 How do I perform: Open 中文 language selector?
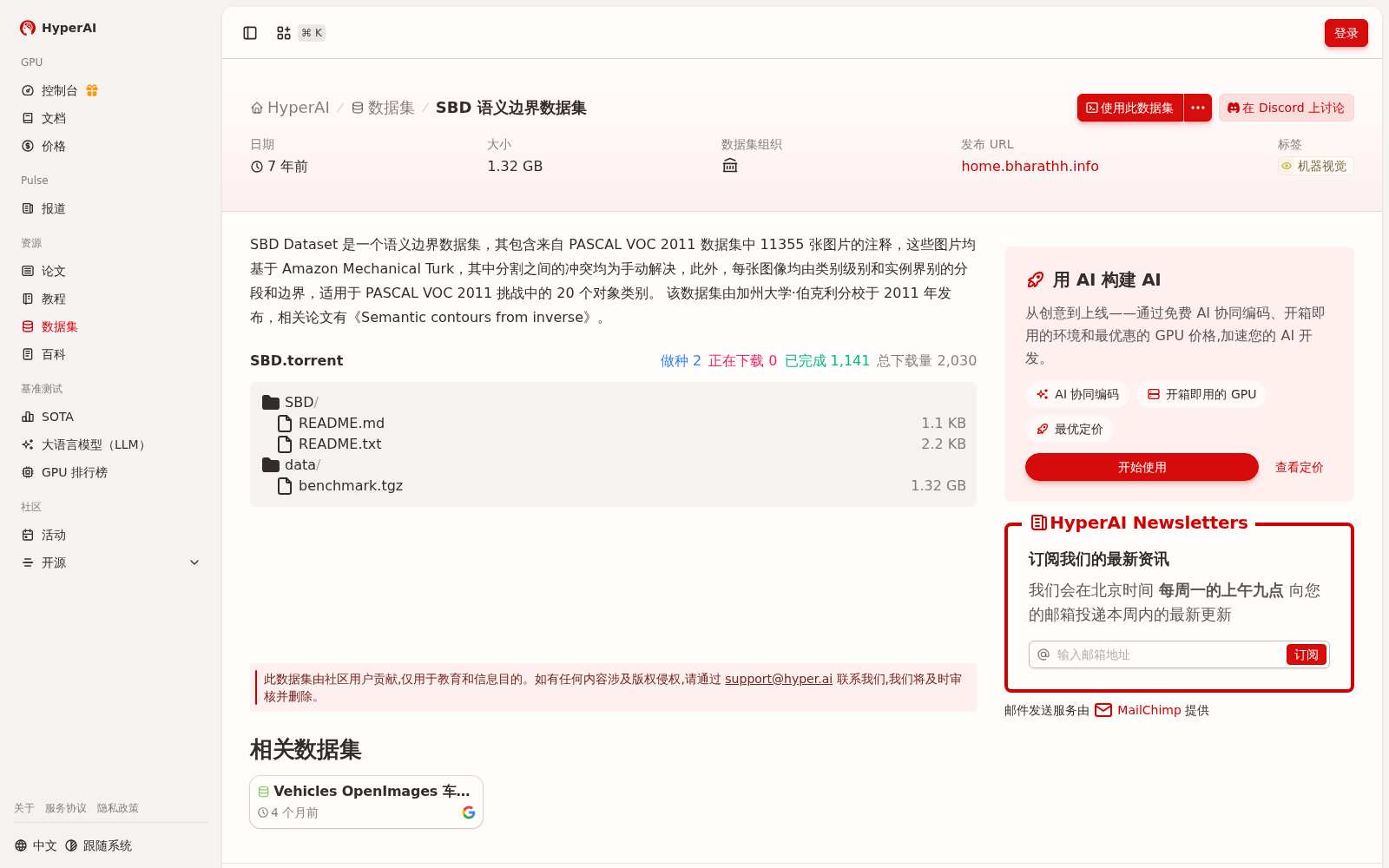(36, 845)
